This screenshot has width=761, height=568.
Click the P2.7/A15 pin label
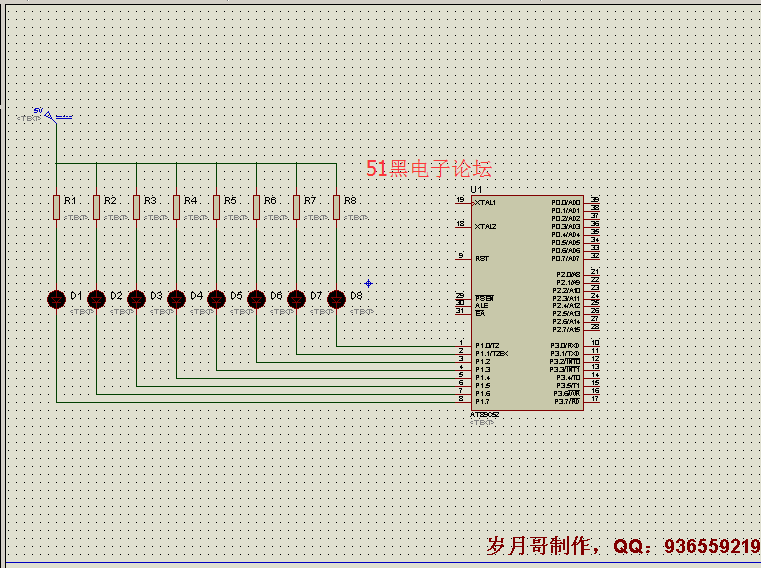[566, 330]
